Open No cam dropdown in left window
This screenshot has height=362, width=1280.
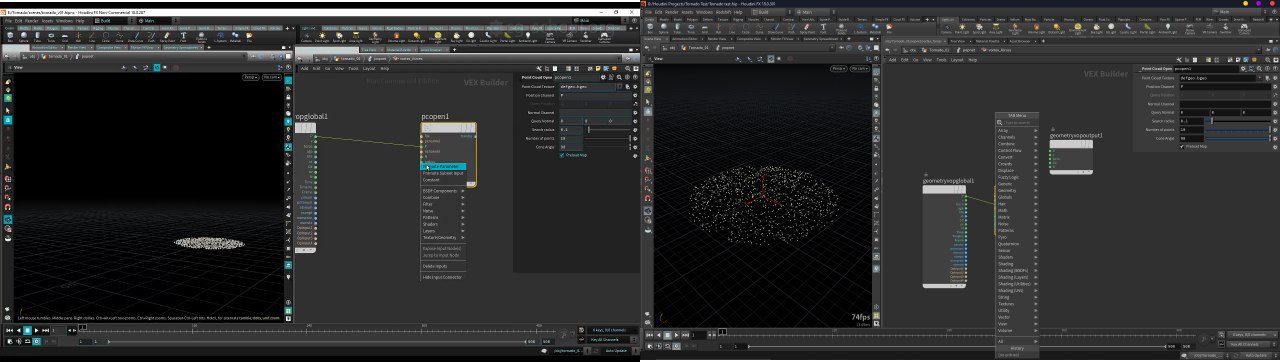[x=272, y=77]
